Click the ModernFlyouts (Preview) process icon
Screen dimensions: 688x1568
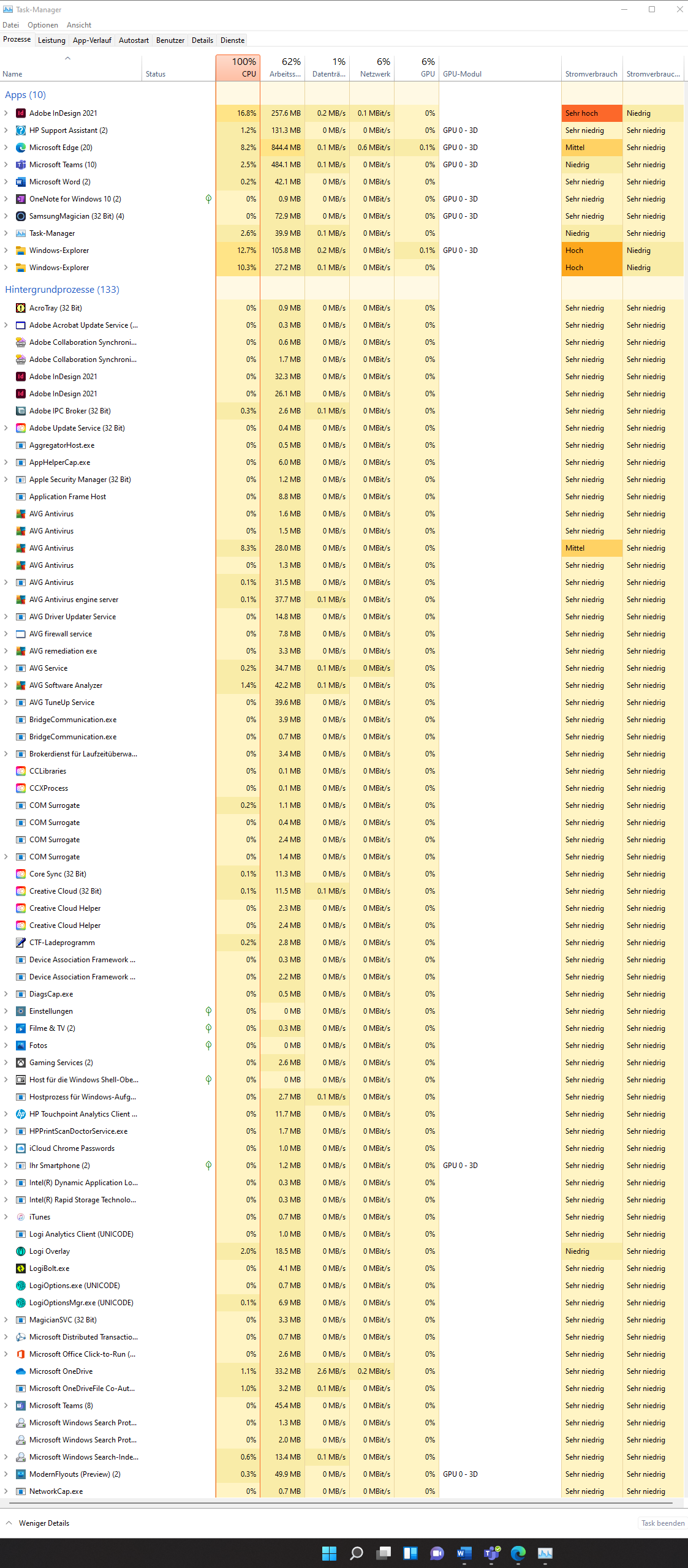[x=21, y=1474]
